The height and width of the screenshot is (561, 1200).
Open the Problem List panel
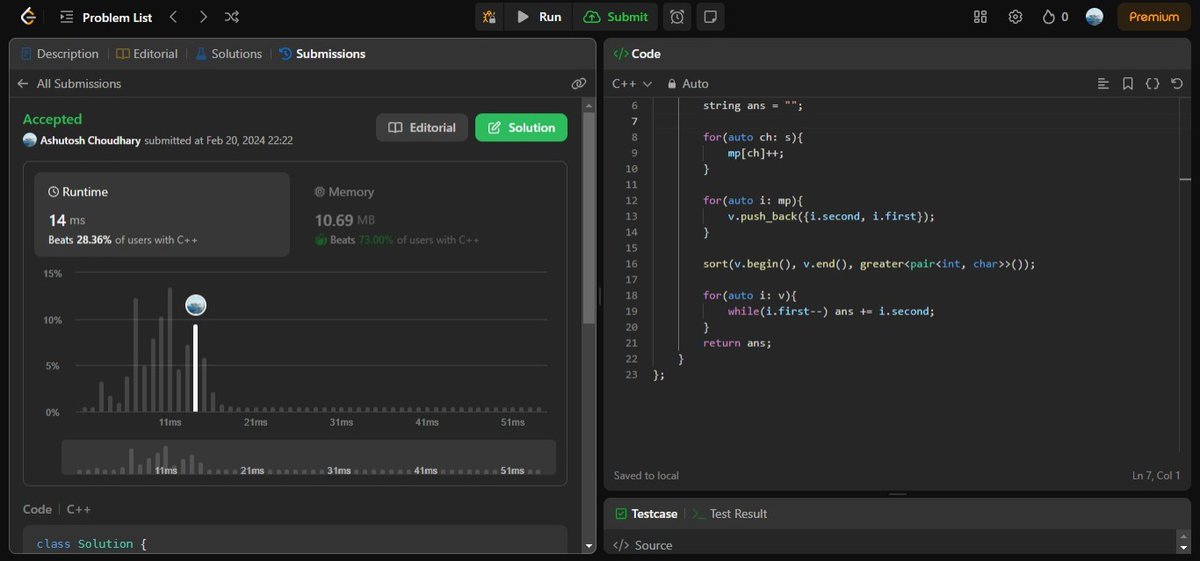106,17
